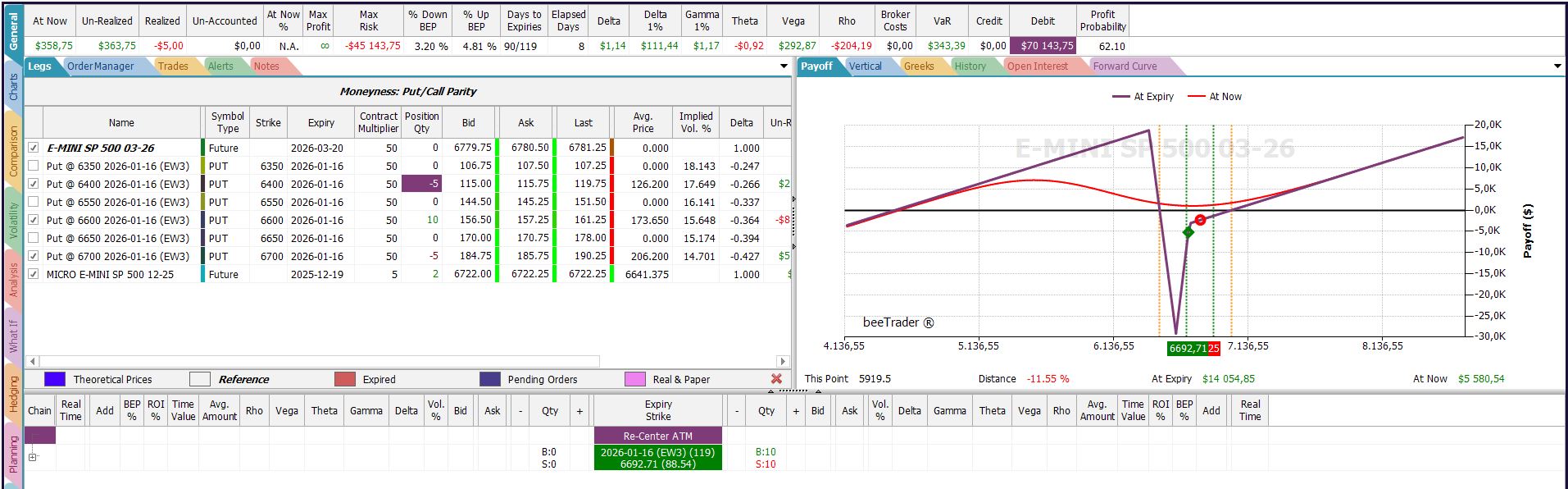The width and height of the screenshot is (1568, 489).
Task: Open the Payoff panel tab overflow arrow
Action: pyautogui.click(x=1557, y=66)
